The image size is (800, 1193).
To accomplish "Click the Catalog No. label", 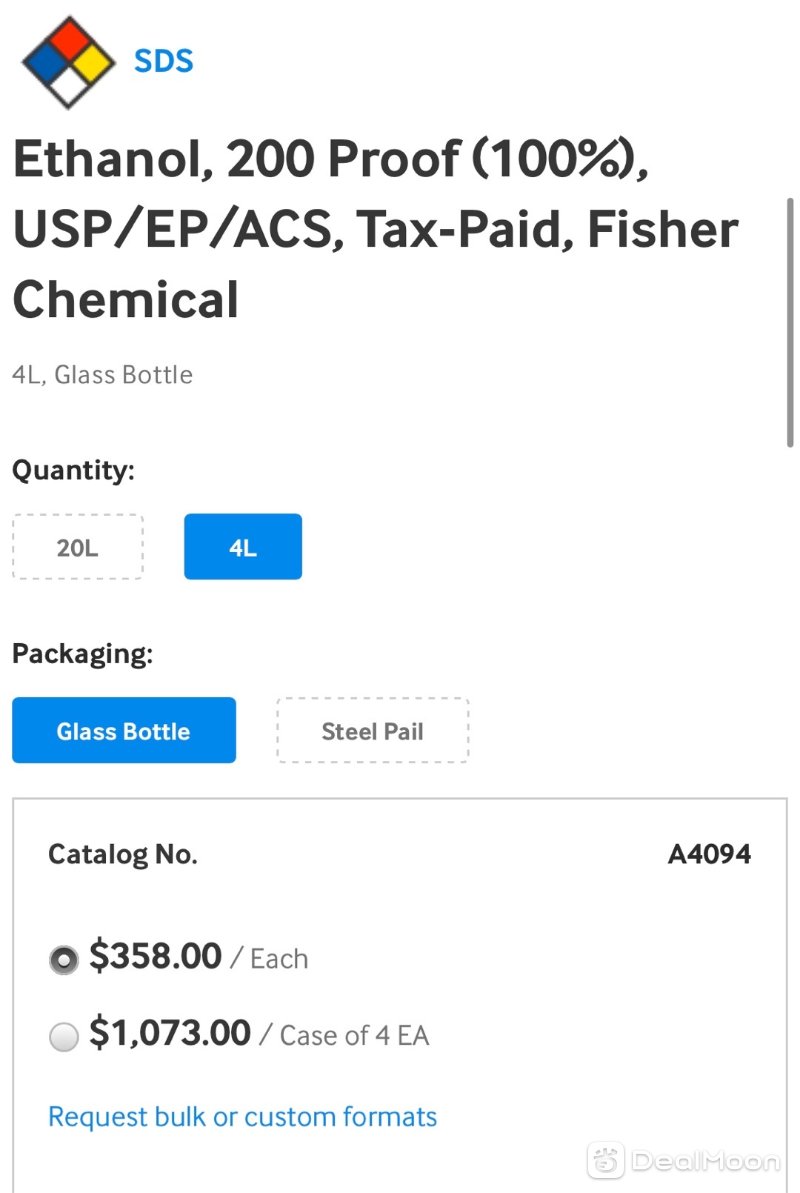I will click(123, 854).
